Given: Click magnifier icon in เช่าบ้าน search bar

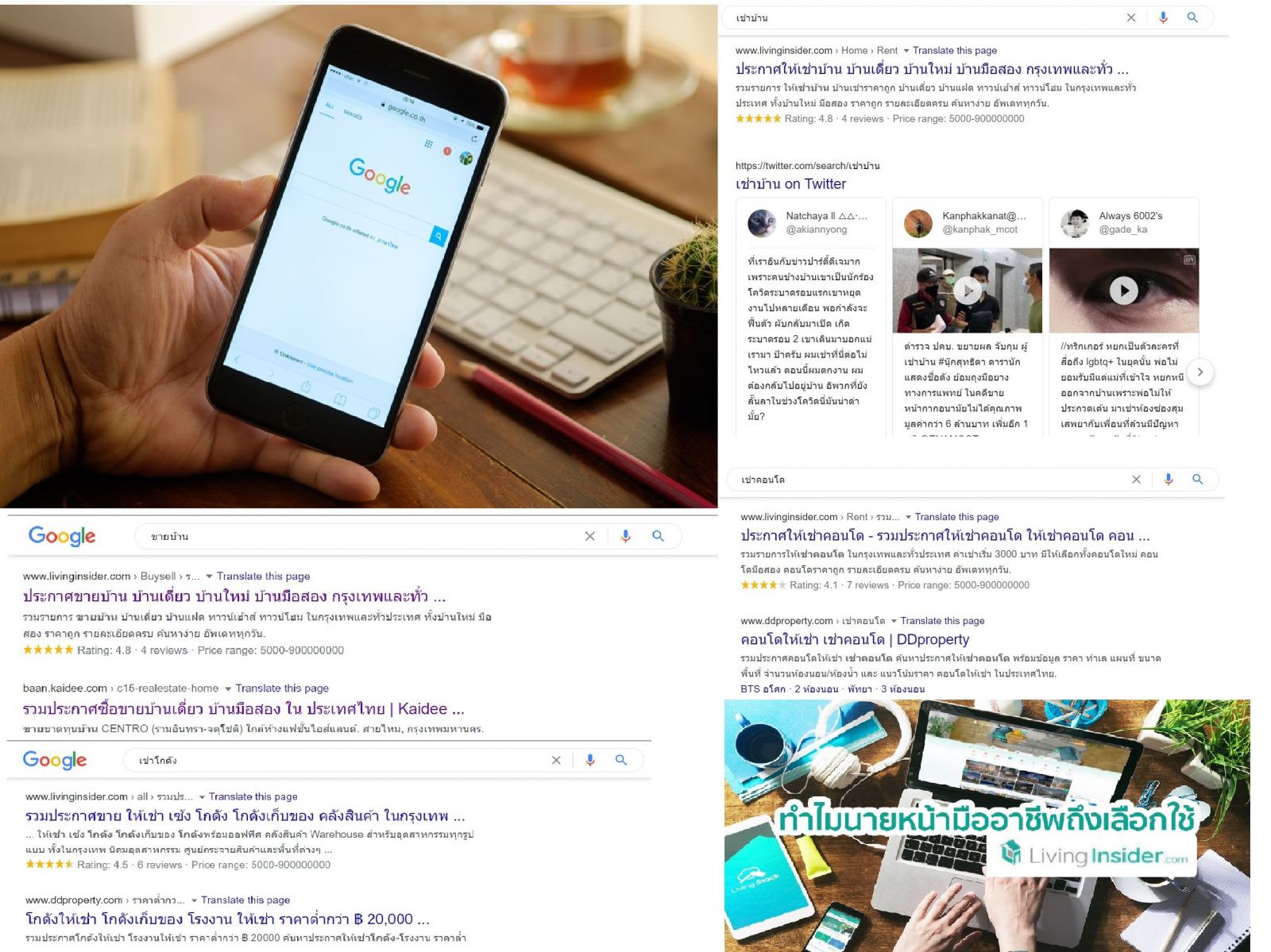Looking at the screenshot, I should pyautogui.click(x=1192, y=17).
